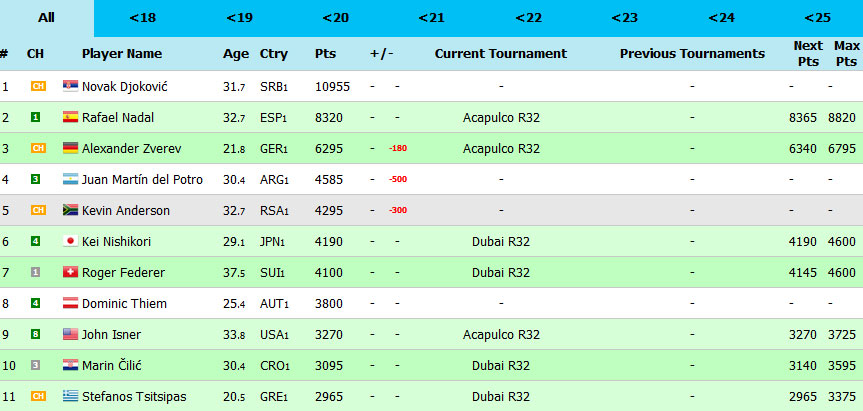Image resolution: width=863 pixels, height=411 pixels.
Task: Click the German flag next to Alexander Zverev
Action: [x=70, y=149]
